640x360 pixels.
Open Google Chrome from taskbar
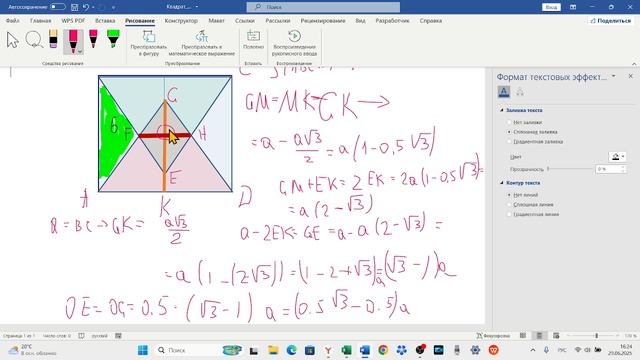point(383,350)
